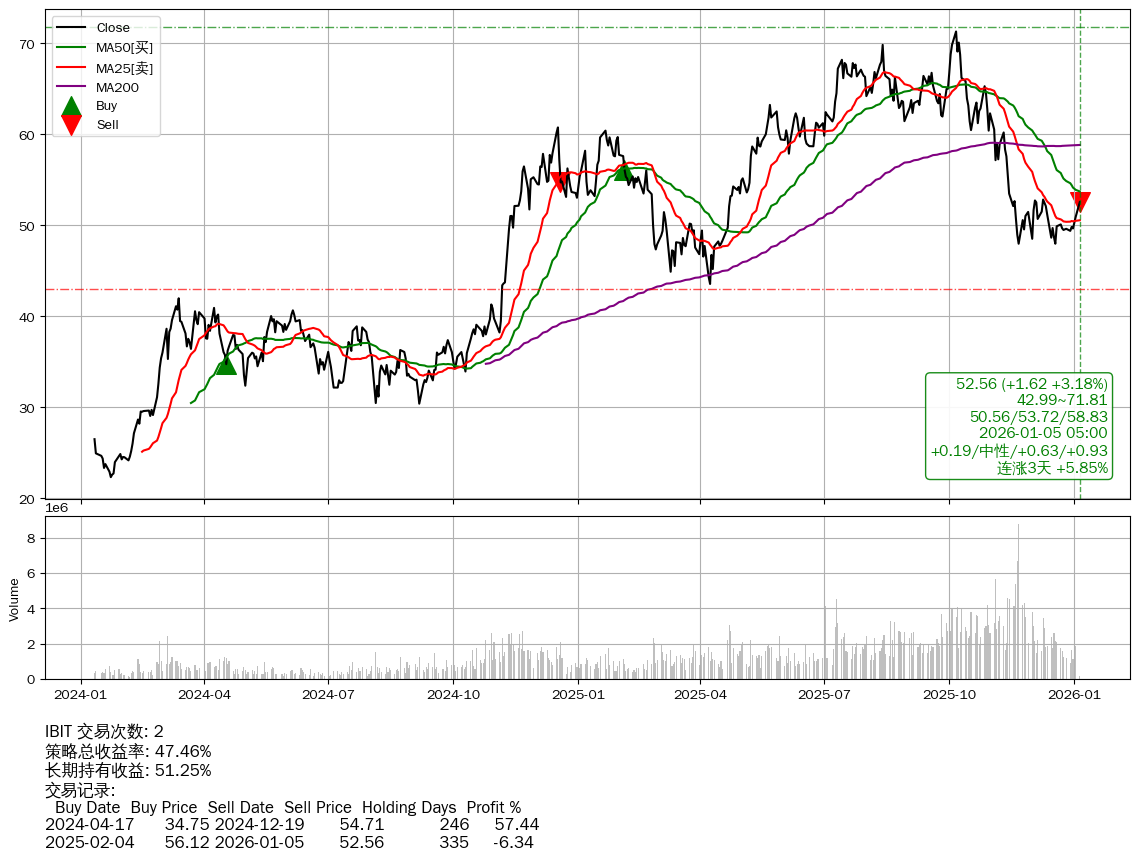Click the -6.34 profit value in table
The image size is (1139, 860).
point(513,842)
